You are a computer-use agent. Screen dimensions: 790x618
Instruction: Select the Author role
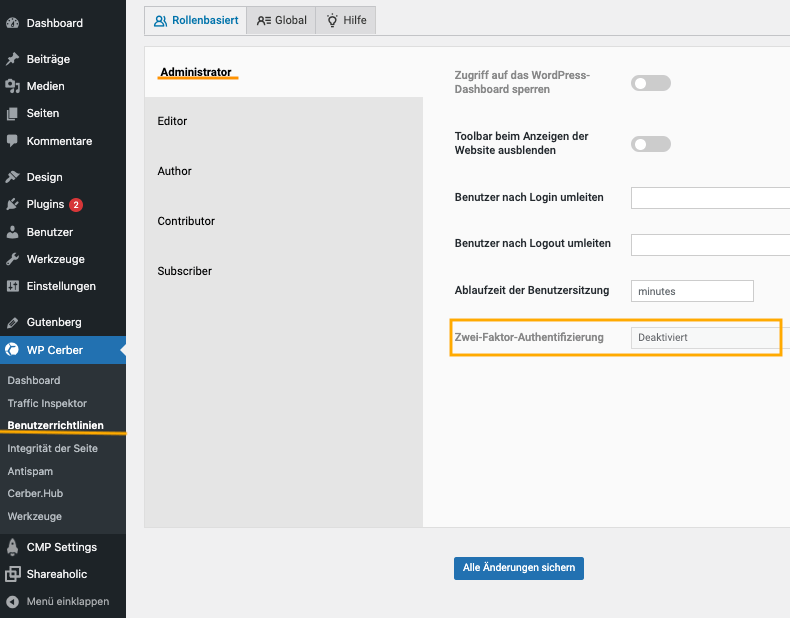pyautogui.click(x=174, y=171)
